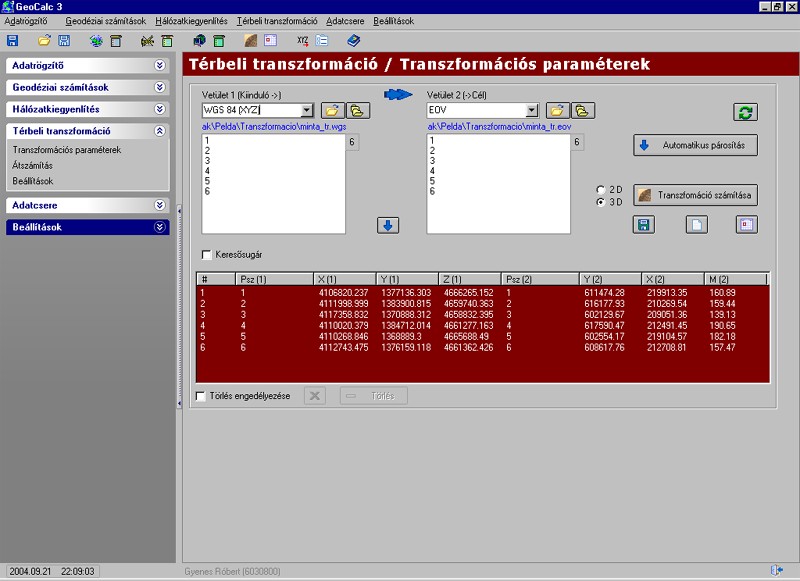Click the minta_tr.eov file path
The width and height of the screenshot is (800, 581).
coord(499,127)
